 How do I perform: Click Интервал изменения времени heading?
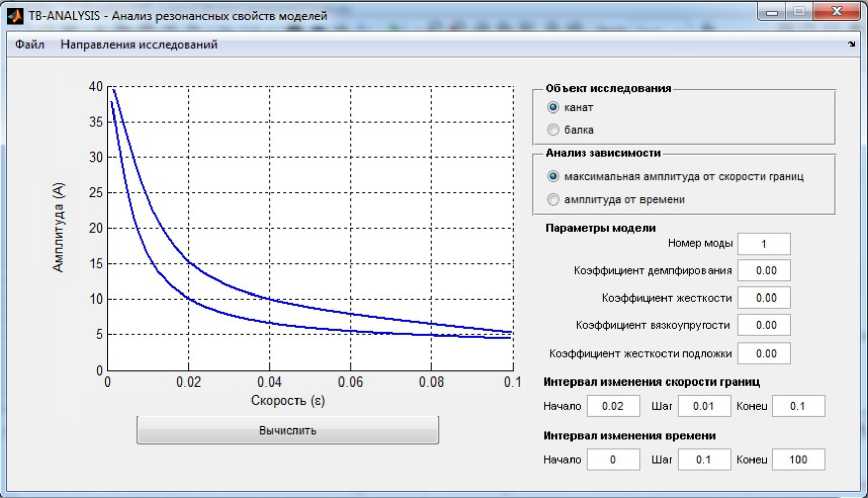tap(629, 435)
